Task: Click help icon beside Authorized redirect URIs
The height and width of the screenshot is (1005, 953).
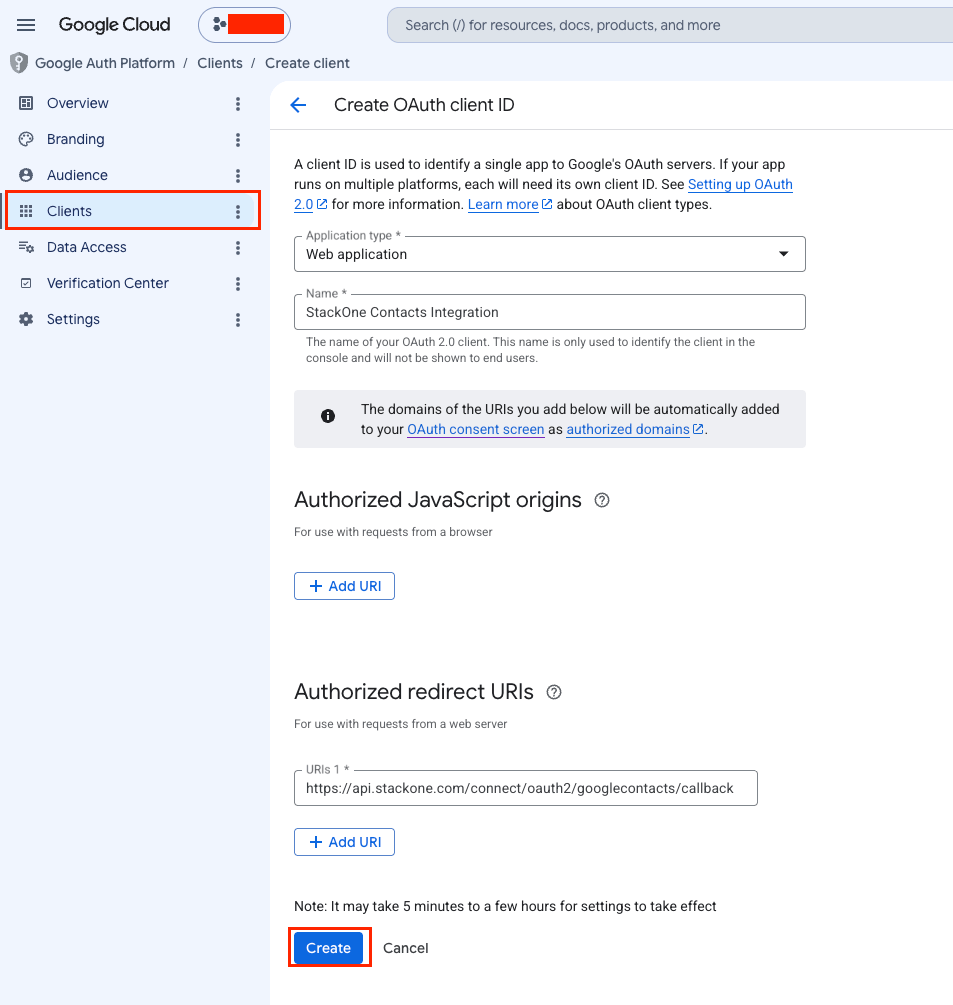Action: pos(554,692)
